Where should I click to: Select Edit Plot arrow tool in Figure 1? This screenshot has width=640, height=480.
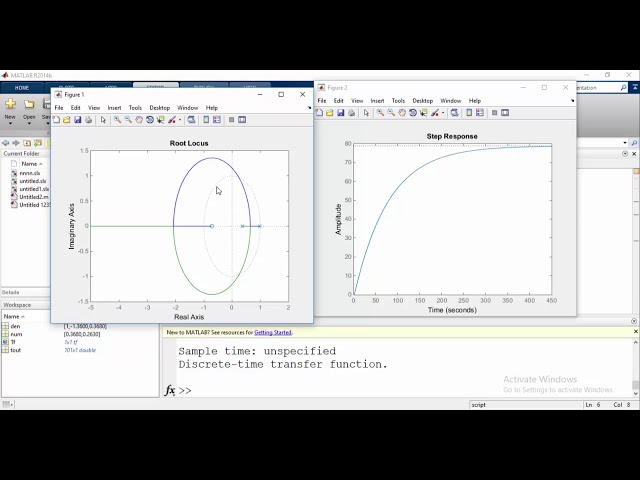103,120
